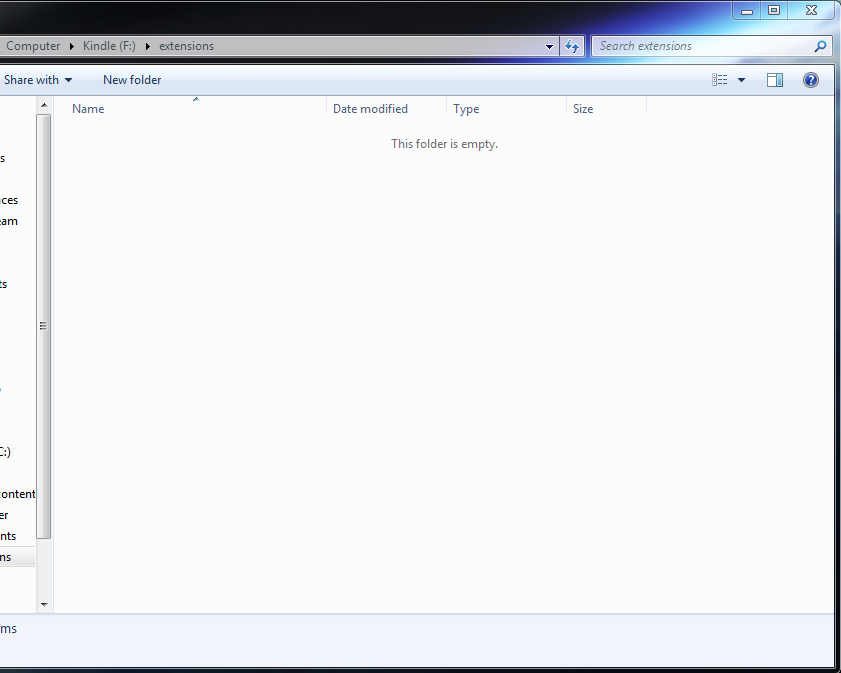Close the Explorer window
841x673 pixels.
point(812,10)
